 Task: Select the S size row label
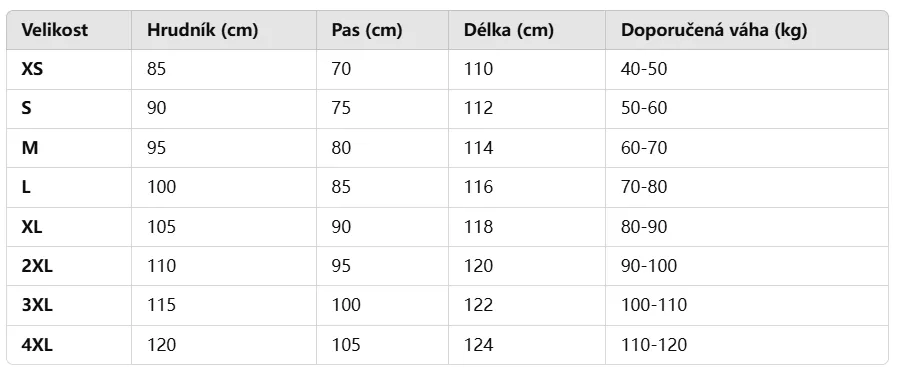coord(26,109)
